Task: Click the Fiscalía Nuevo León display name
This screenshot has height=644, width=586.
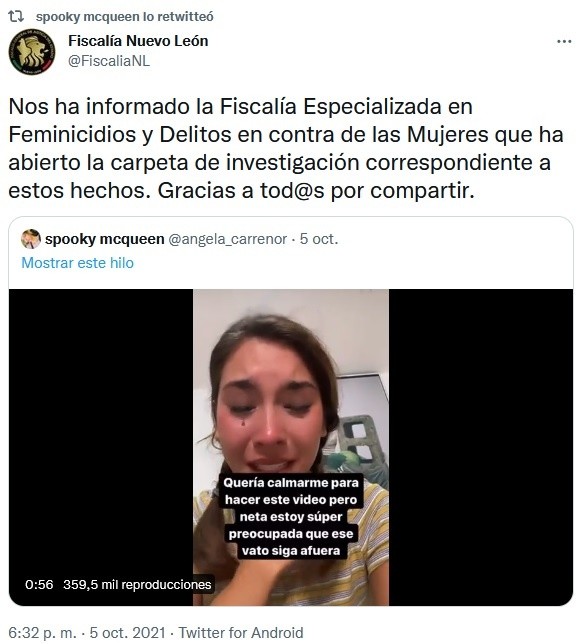Action: 138,41
